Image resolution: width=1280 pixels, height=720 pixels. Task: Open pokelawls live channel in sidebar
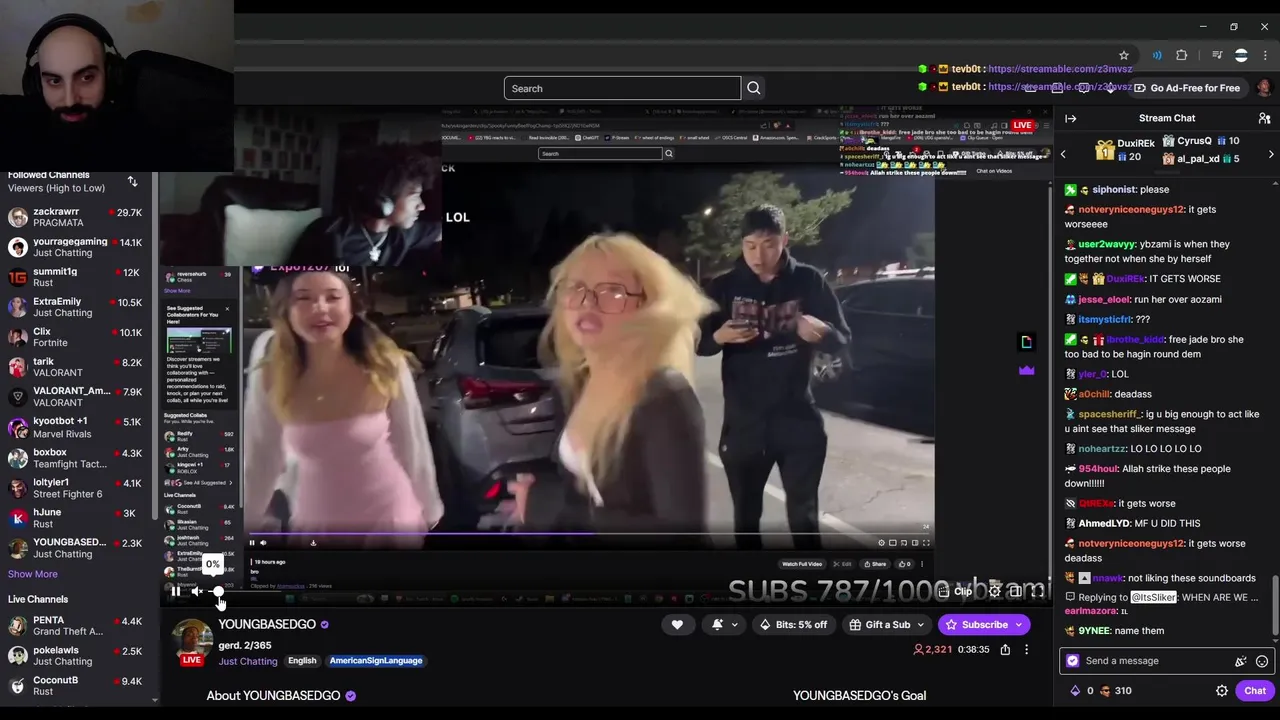coord(76,656)
